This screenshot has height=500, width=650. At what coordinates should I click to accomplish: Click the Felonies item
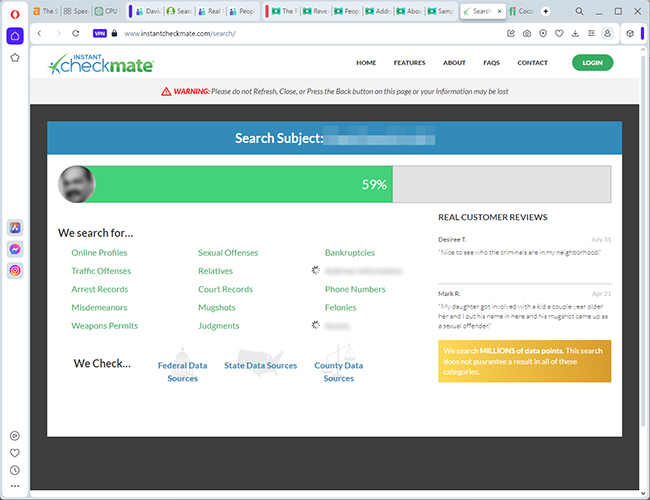tap(340, 307)
